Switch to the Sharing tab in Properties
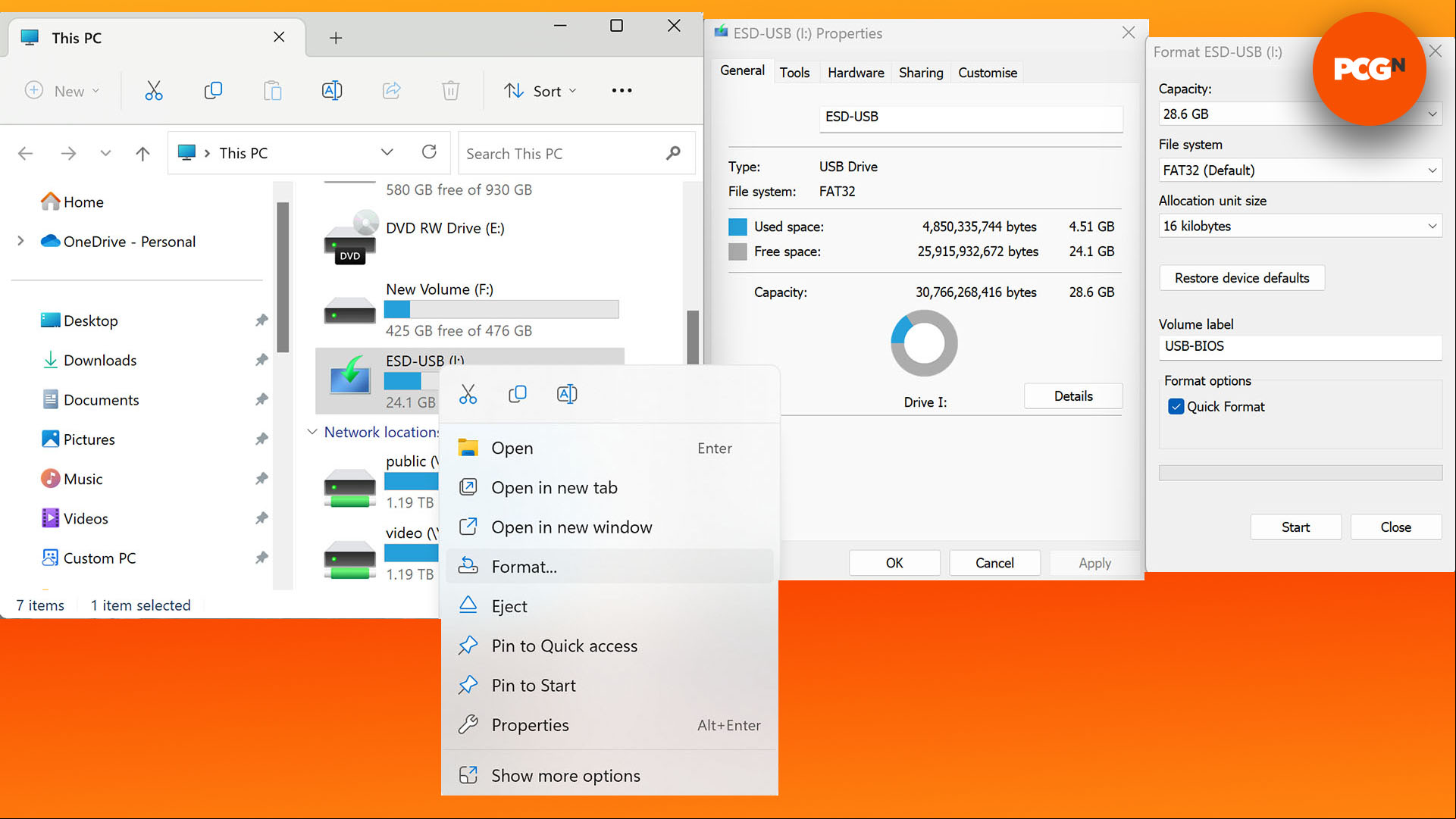The width and height of the screenshot is (1456, 819). click(x=921, y=73)
